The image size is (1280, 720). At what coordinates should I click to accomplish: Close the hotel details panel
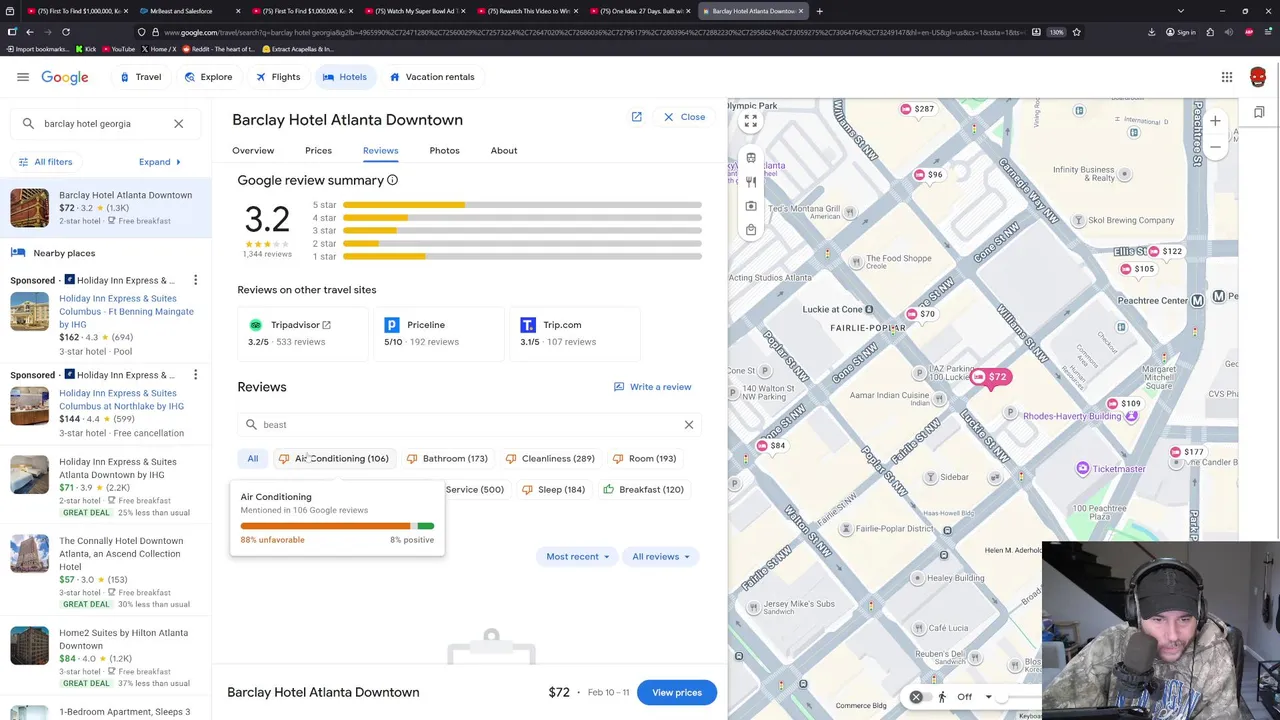(x=685, y=117)
